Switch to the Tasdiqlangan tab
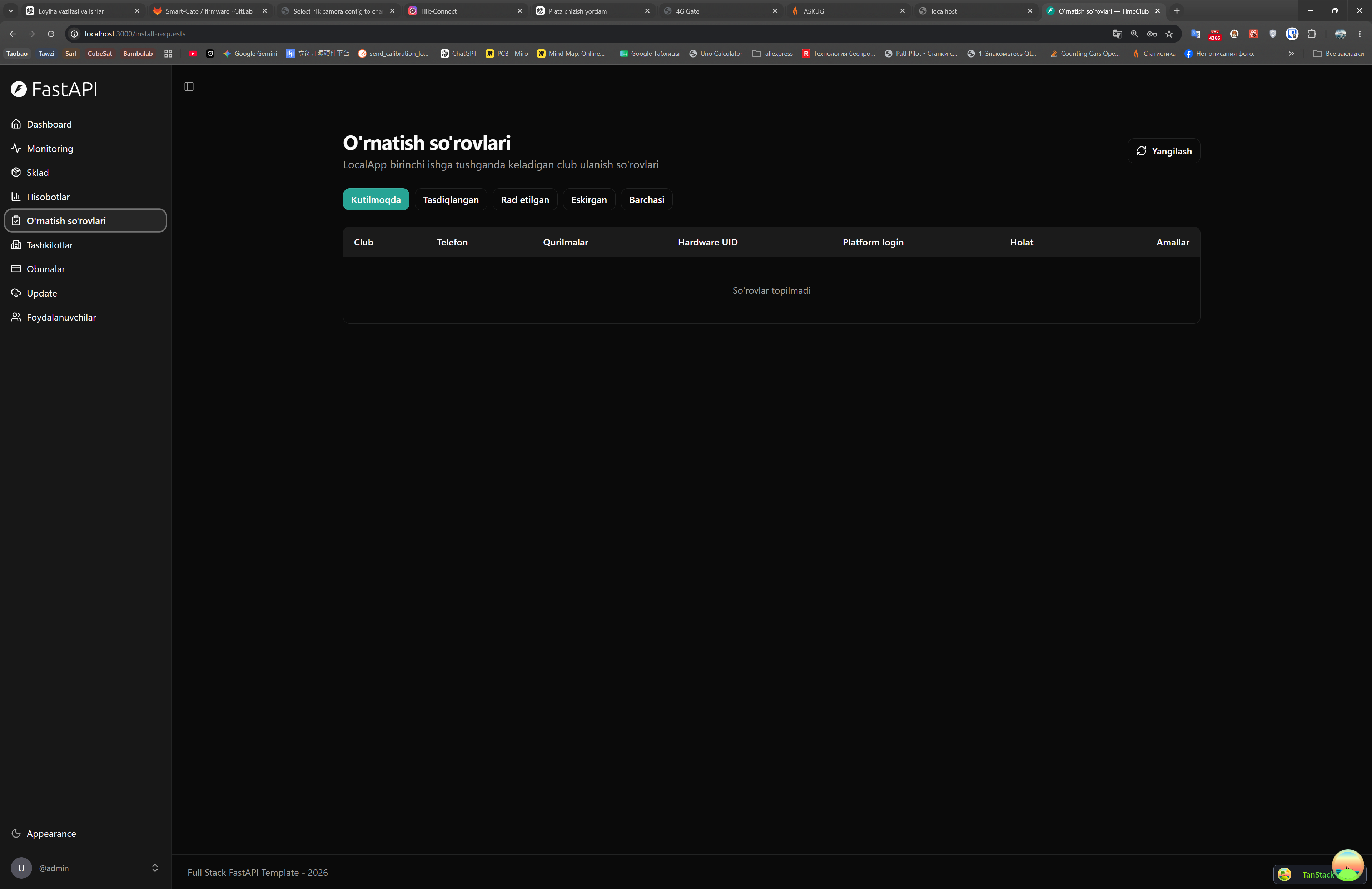This screenshot has height=889, width=1372. [451, 199]
